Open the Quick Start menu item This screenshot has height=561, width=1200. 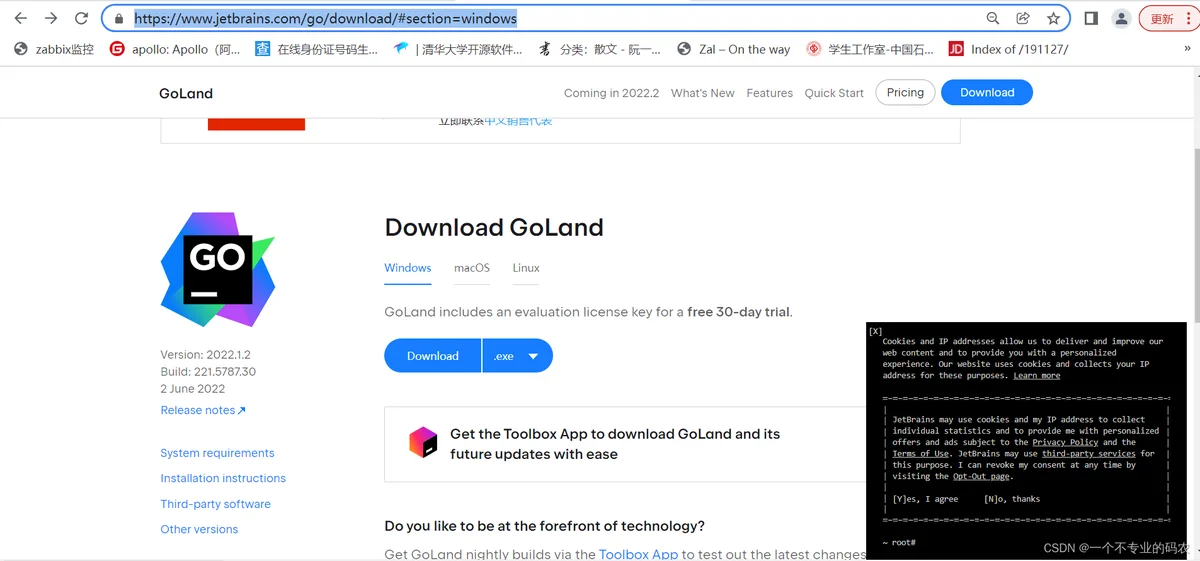click(x=834, y=93)
